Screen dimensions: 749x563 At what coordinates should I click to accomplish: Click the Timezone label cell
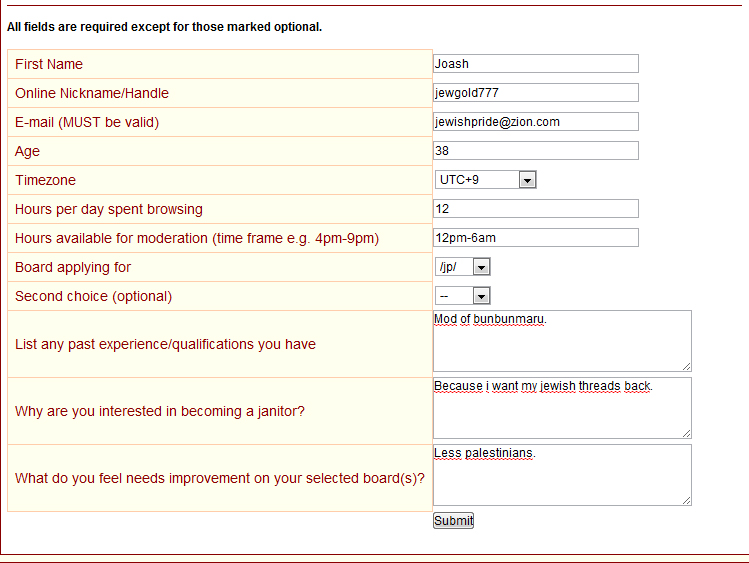(x=220, y=180)
